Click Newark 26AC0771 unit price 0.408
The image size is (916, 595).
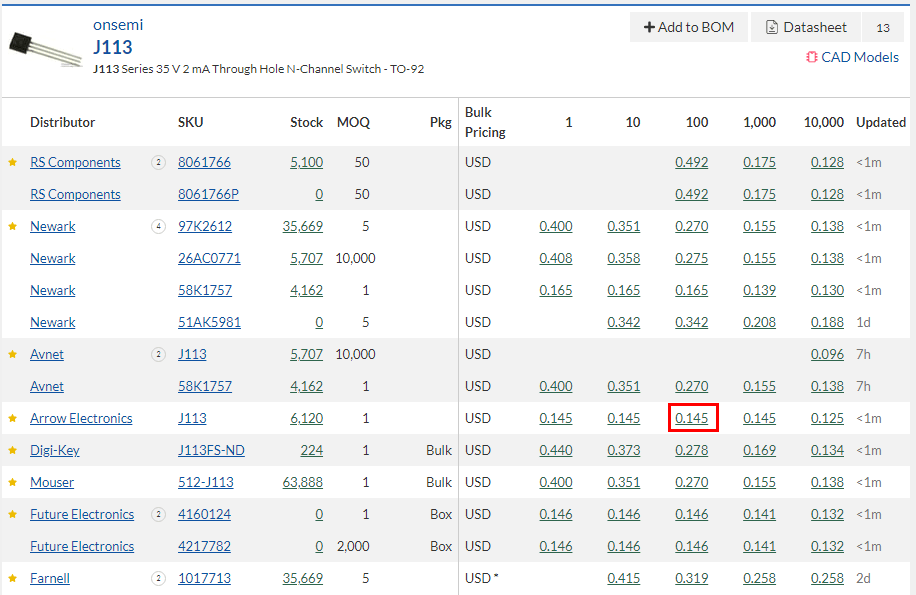556,258
